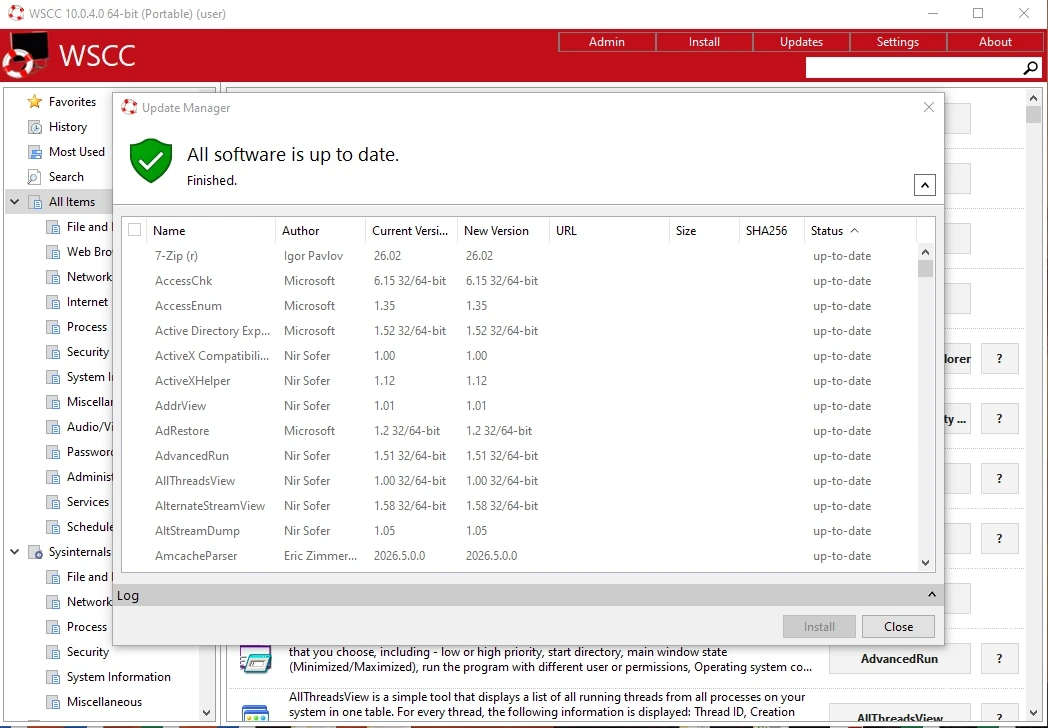Screen dimensions: 1048x728
Task: Click the Sysinternals folder icon
Action: point(34,552)
